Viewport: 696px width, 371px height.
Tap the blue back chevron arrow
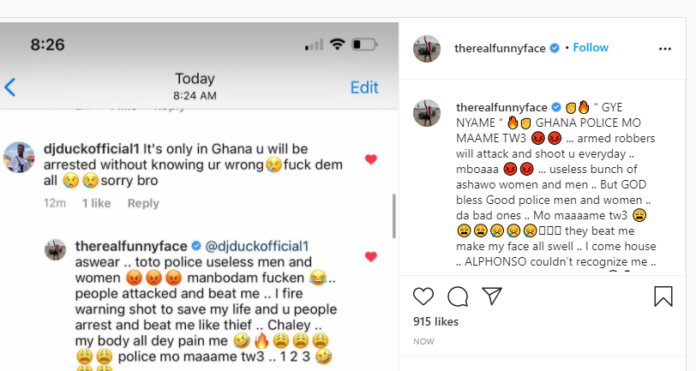tap(10, 87)
